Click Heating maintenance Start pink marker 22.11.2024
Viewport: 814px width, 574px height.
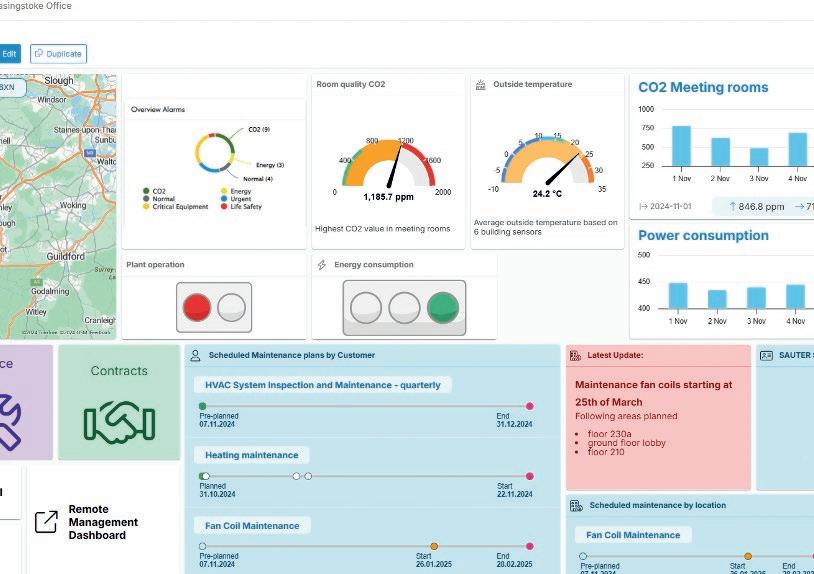(x=530, y=476)
